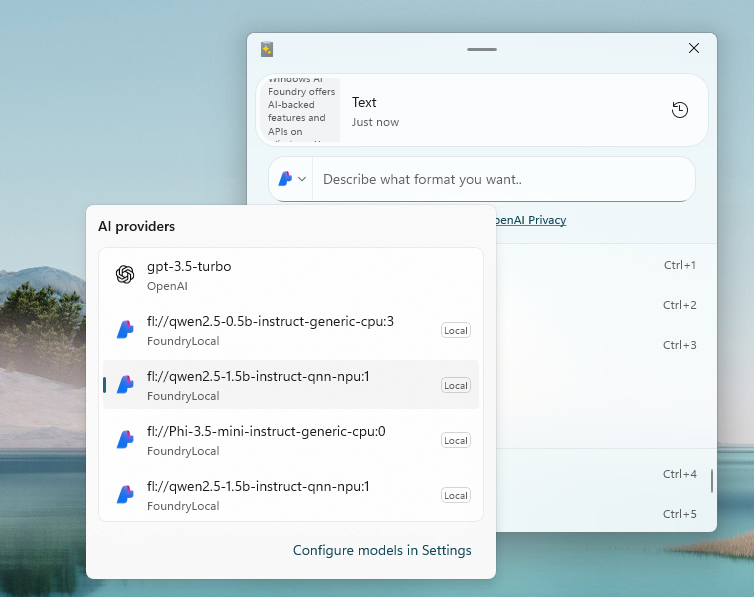The width and height of the screenshot is (754, 597).
Task: Click the Local badge on the Phi-3.5-mini row
Action: click(x=455, y=441)
